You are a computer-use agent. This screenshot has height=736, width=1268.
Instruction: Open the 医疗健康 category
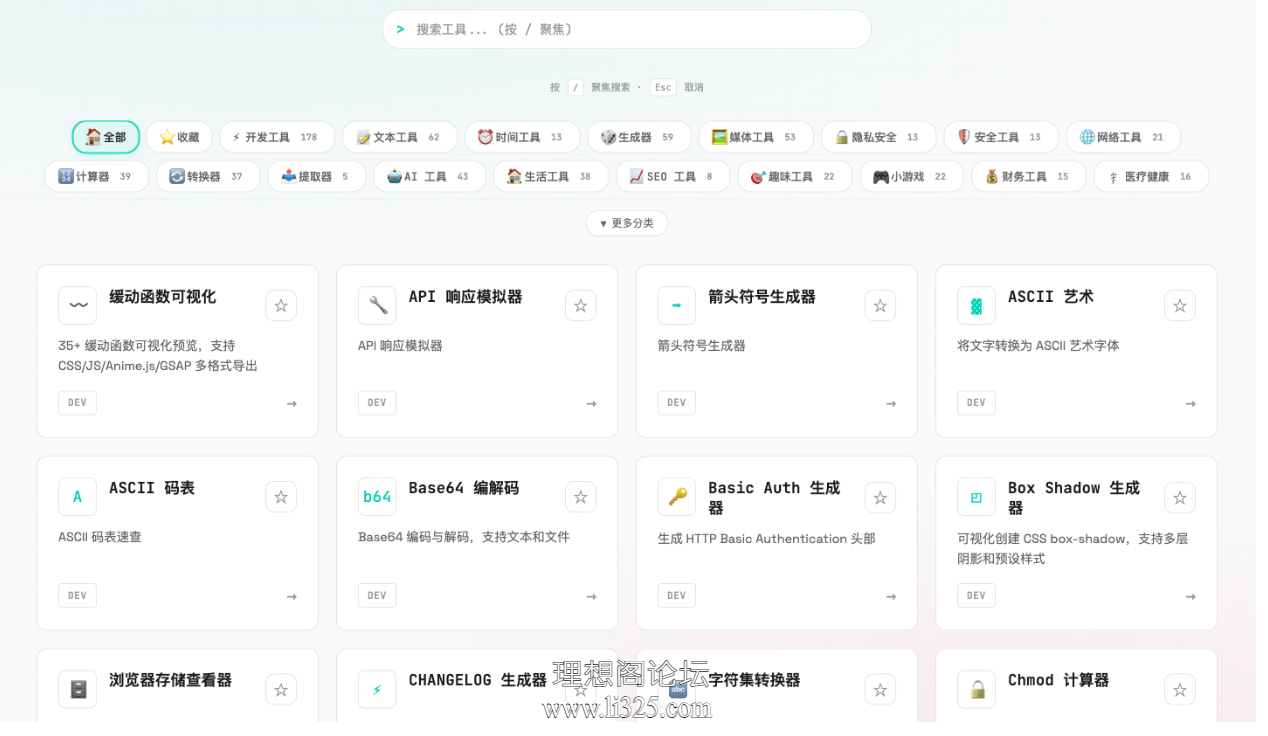pos(1151,176)
